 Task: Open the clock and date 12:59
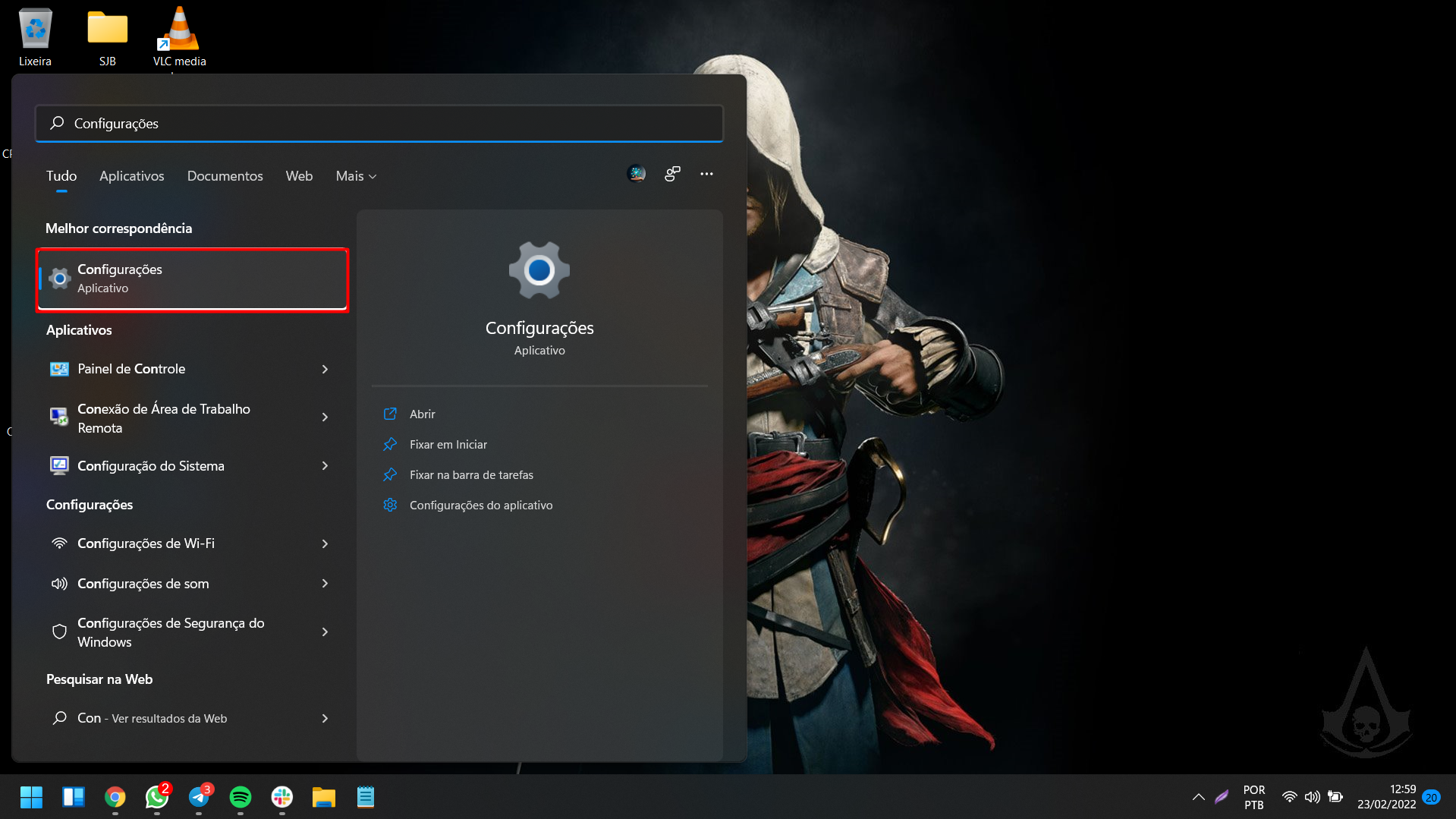click(1386, 797)
